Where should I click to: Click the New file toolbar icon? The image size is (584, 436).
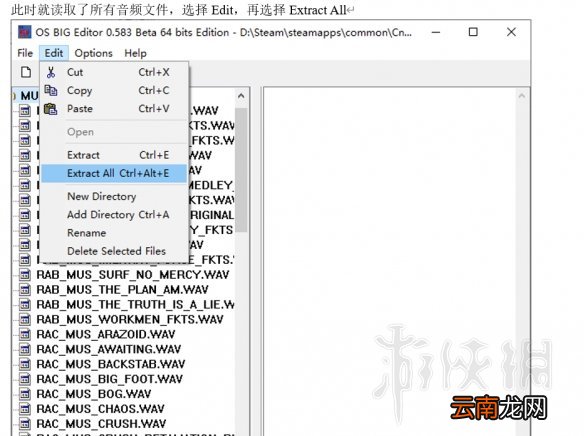[26, 72]
